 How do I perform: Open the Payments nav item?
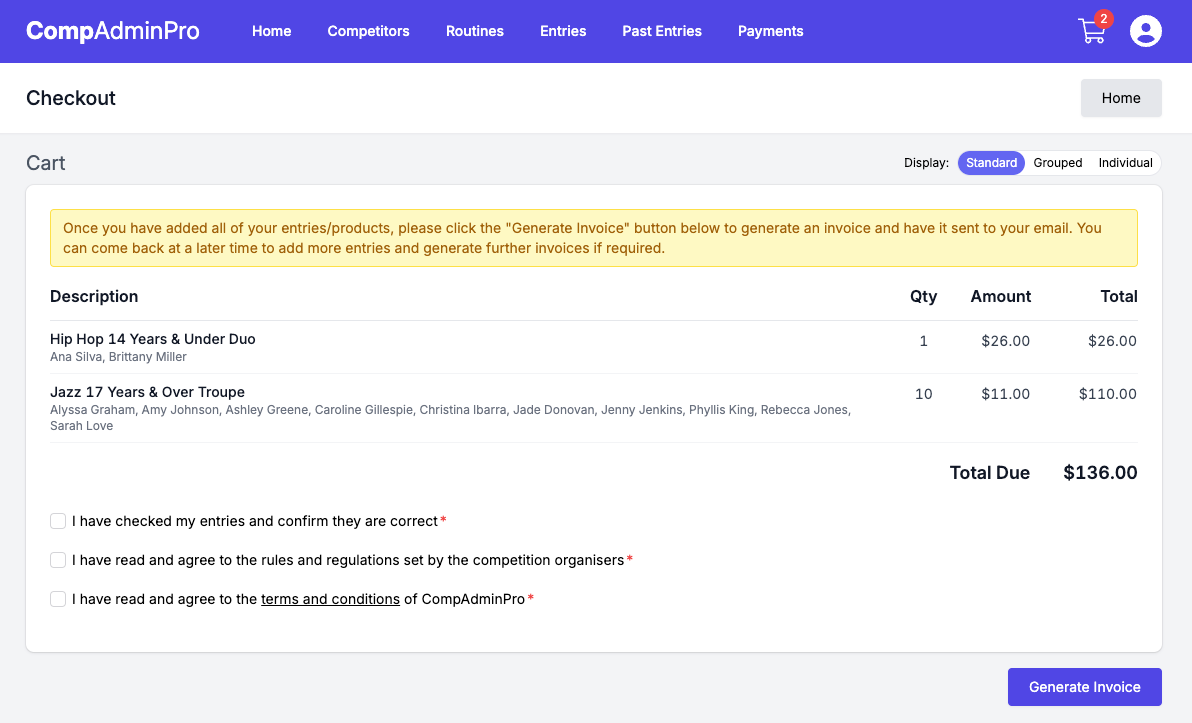(x=770, y=31)
